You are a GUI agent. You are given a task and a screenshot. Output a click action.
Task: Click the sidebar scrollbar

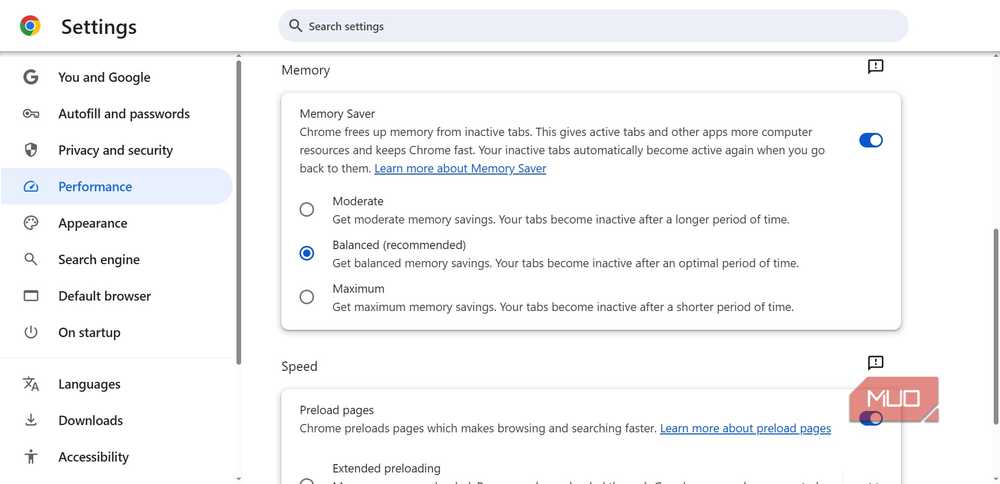pyautogui.click(x=239, y=212)
